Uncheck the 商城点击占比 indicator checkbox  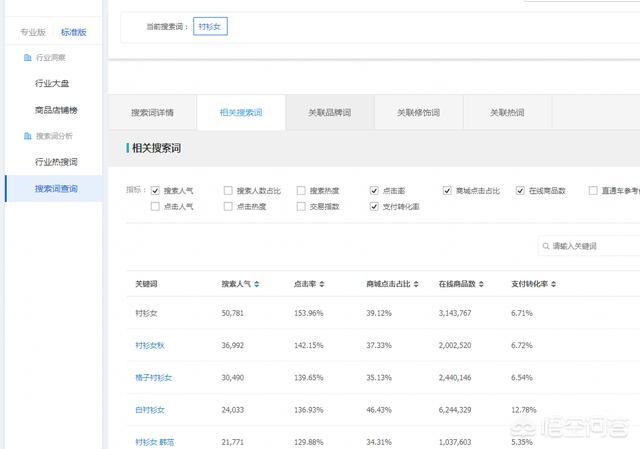pos(447,191)
